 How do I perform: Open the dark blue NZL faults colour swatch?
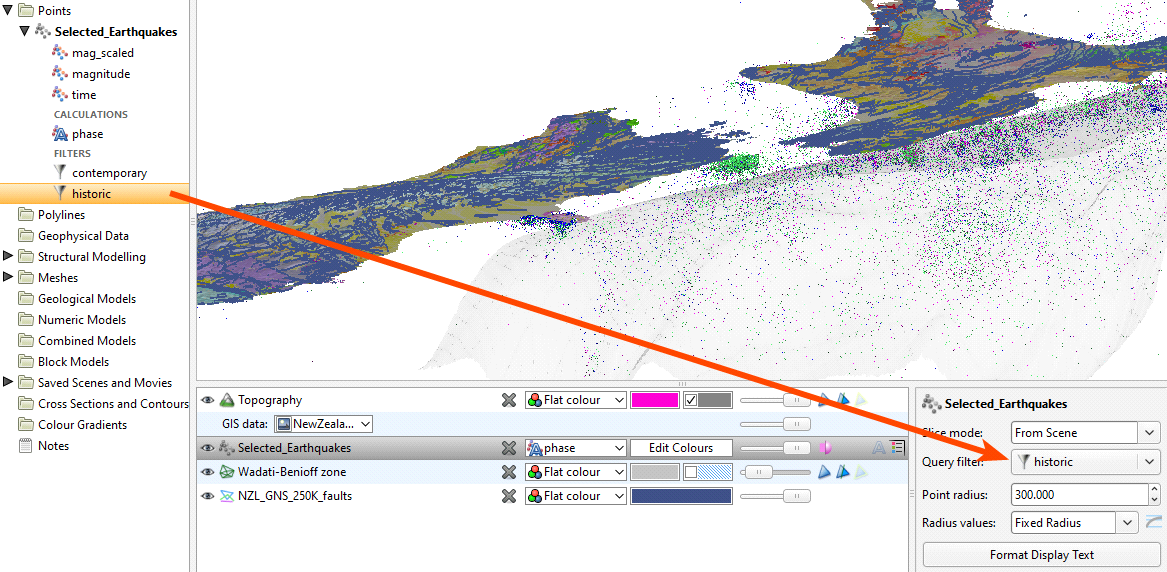click(x=681, y=495)
